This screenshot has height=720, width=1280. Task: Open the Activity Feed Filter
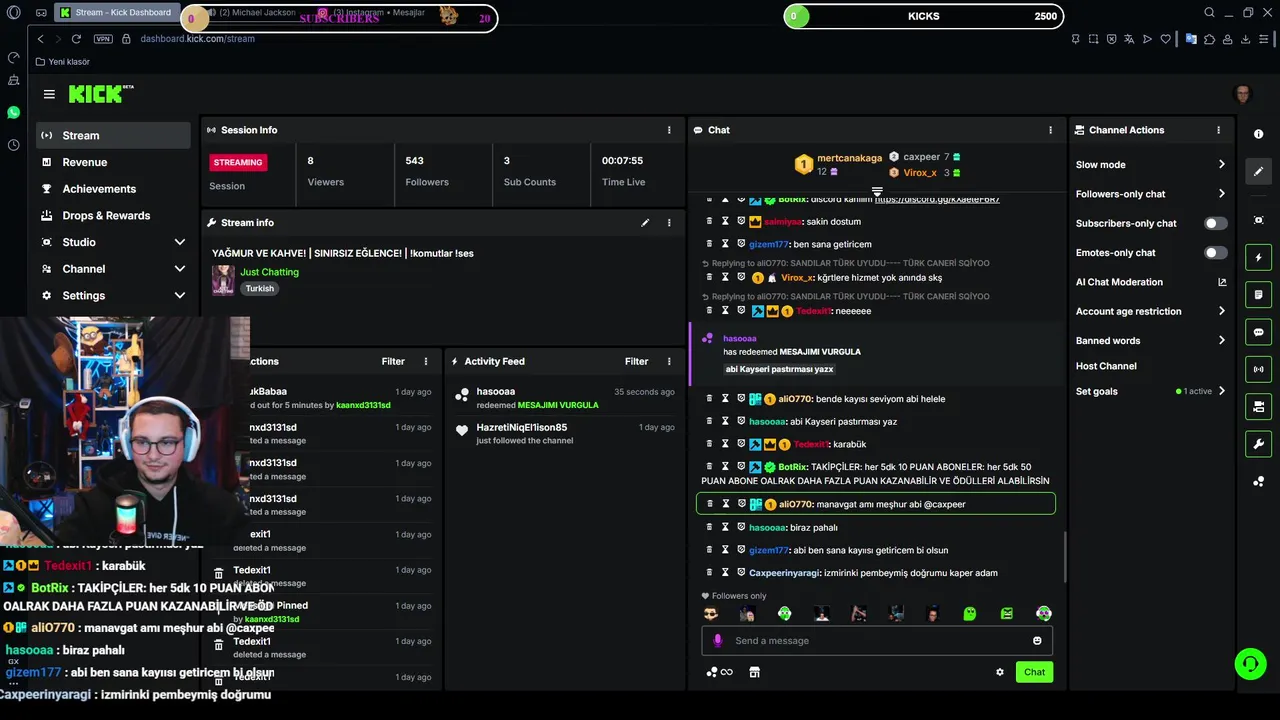click(x=636, y=361)
